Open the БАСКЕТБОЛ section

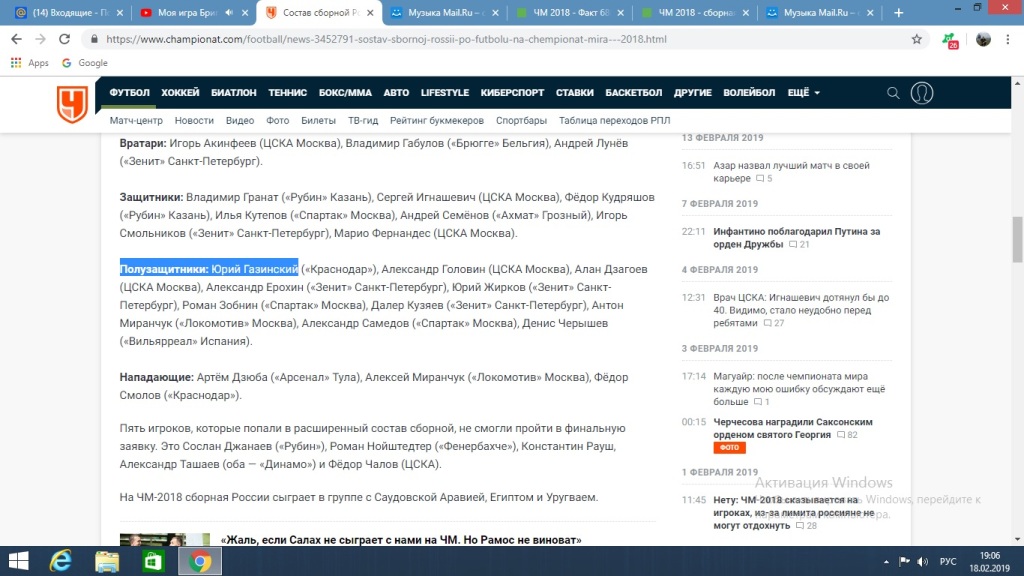click(x=633, y=93)
